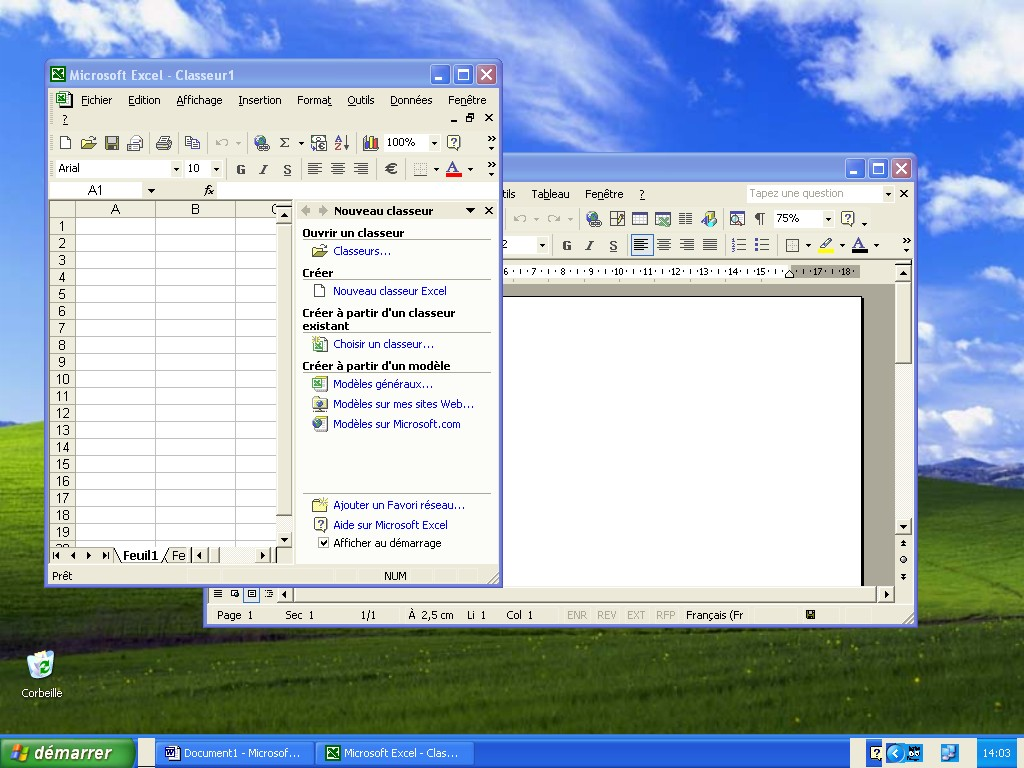Screen dimensions: 1024x768
Task: Click Nouveau classeur Excel link
Action: click(x=390, y=291)
